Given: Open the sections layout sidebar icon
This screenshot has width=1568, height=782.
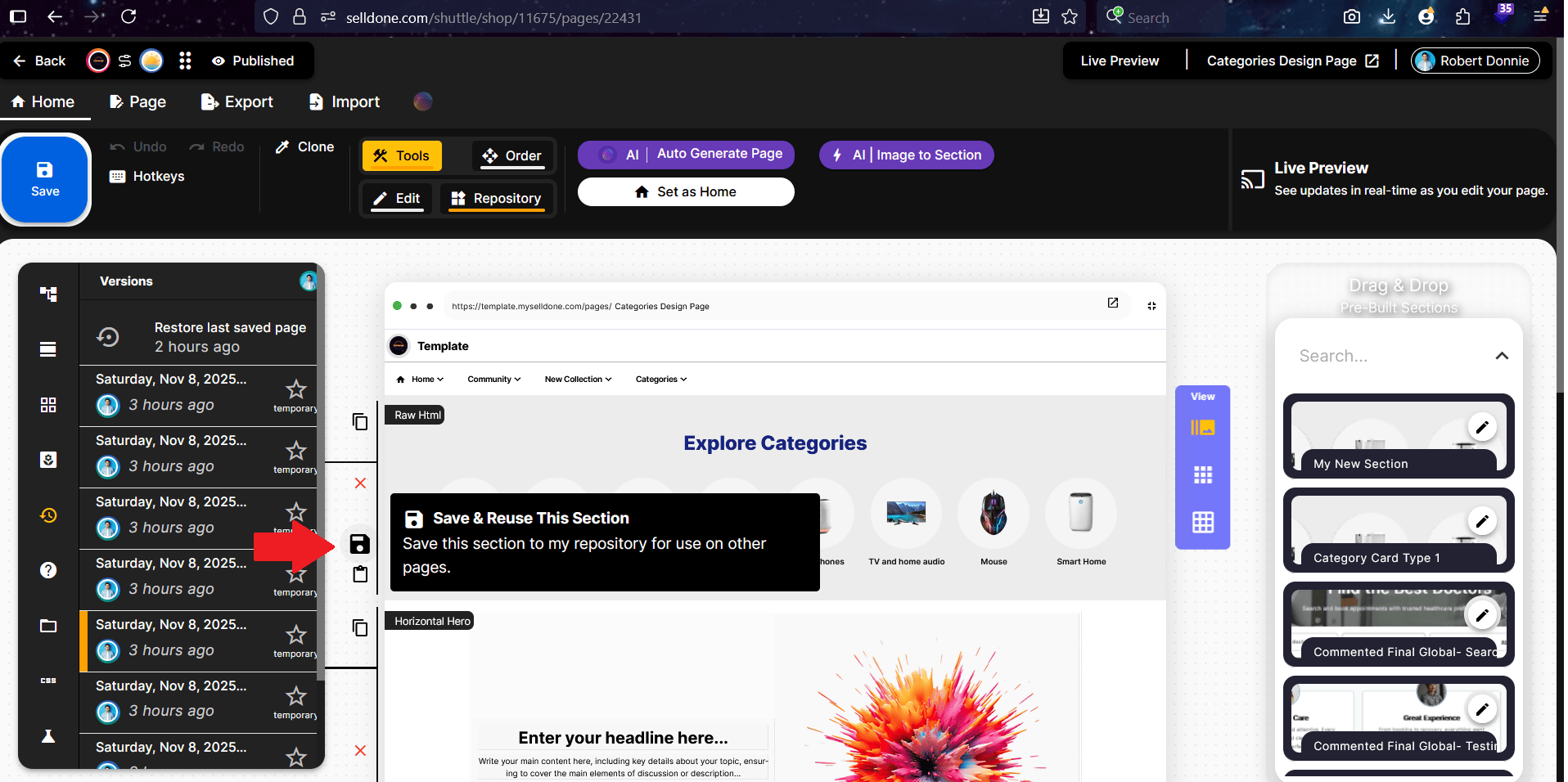Looking at the screenshot, I should (48, 349).
